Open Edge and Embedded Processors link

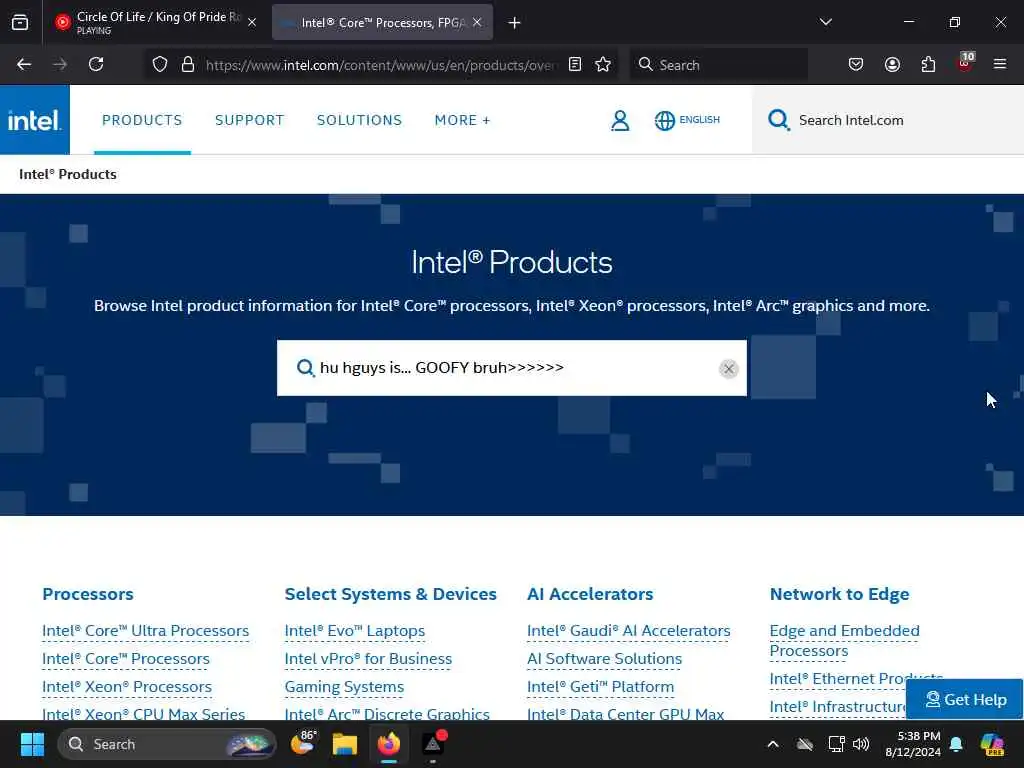(x=844, y=641)
